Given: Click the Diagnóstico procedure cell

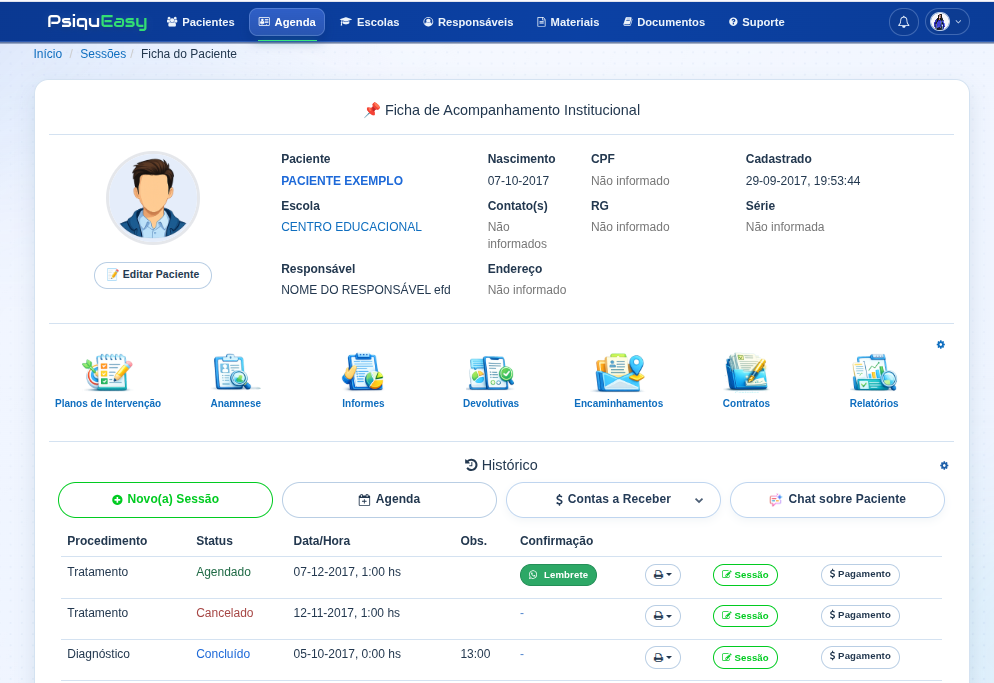Looking at the screenshot, I should coord(98,654).
